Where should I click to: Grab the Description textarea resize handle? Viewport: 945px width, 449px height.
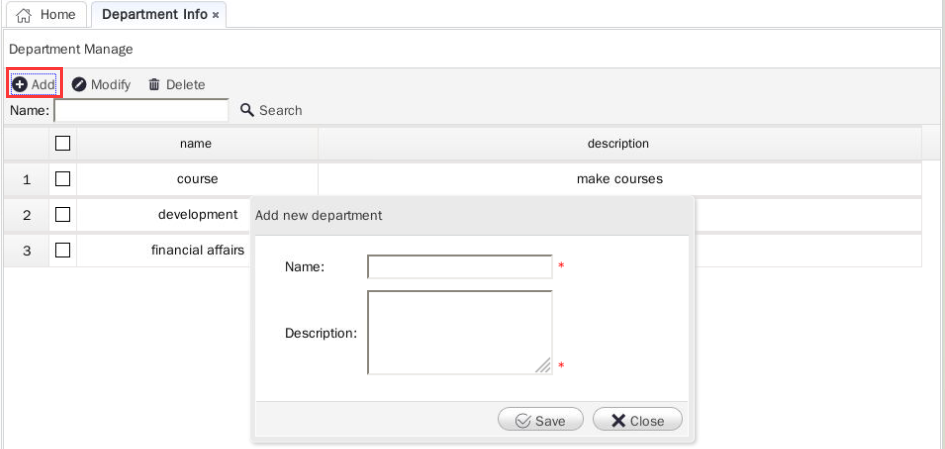[543, 366]
